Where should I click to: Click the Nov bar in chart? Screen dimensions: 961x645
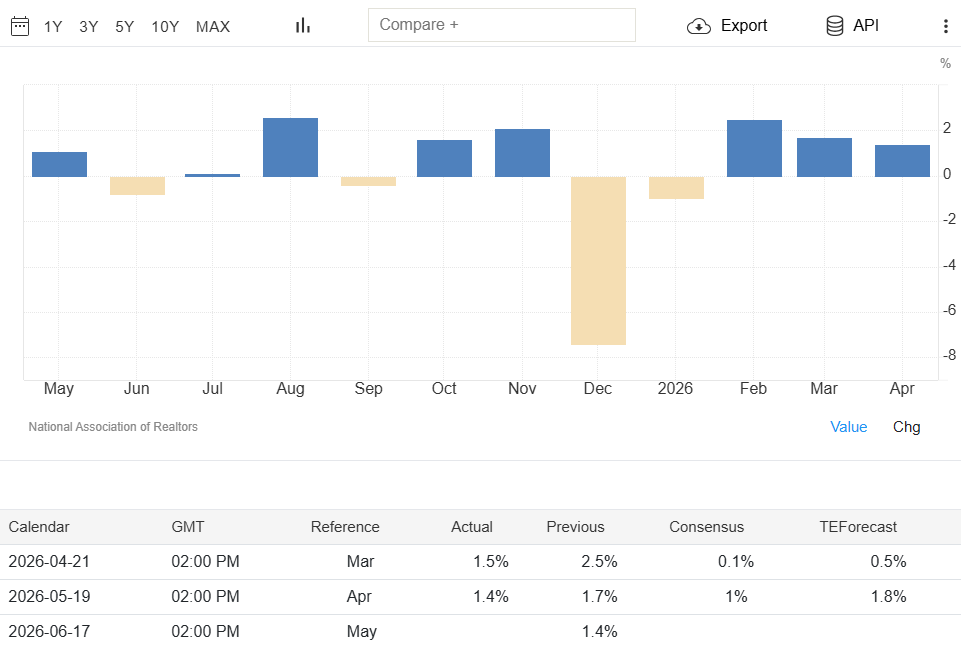(x=522, y=153)
